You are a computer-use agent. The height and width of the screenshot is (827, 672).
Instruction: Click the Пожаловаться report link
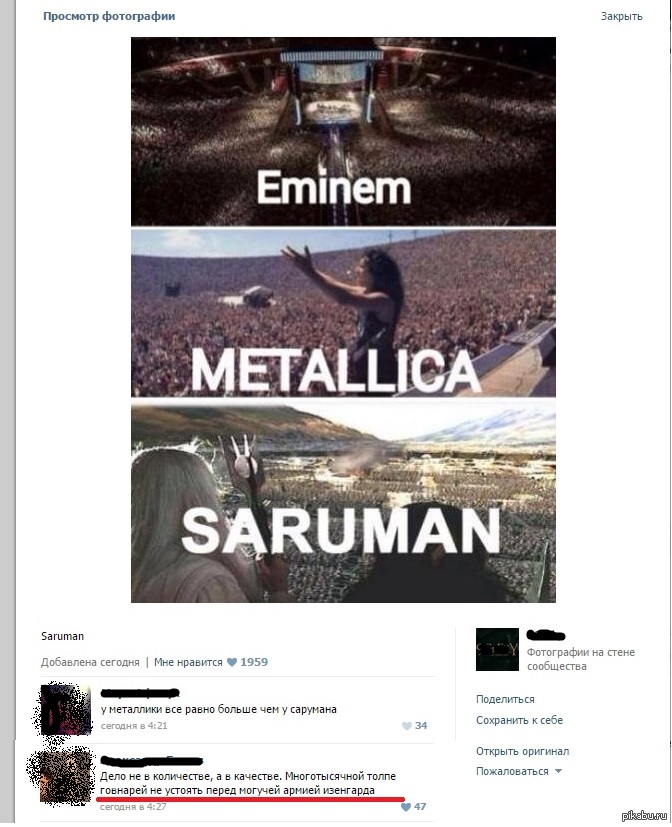[512, 772]
